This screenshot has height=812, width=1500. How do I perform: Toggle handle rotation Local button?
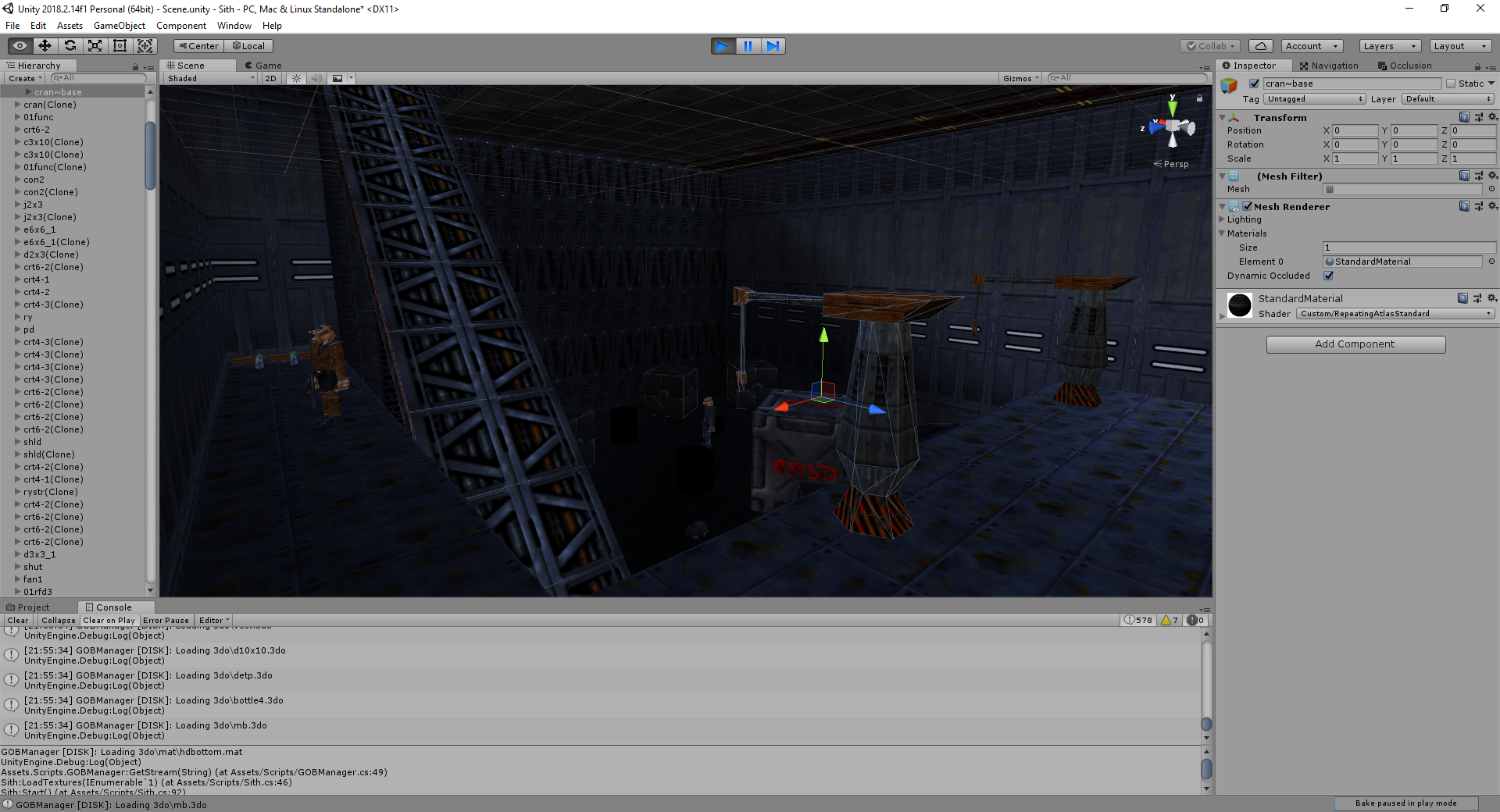point(248,46)
